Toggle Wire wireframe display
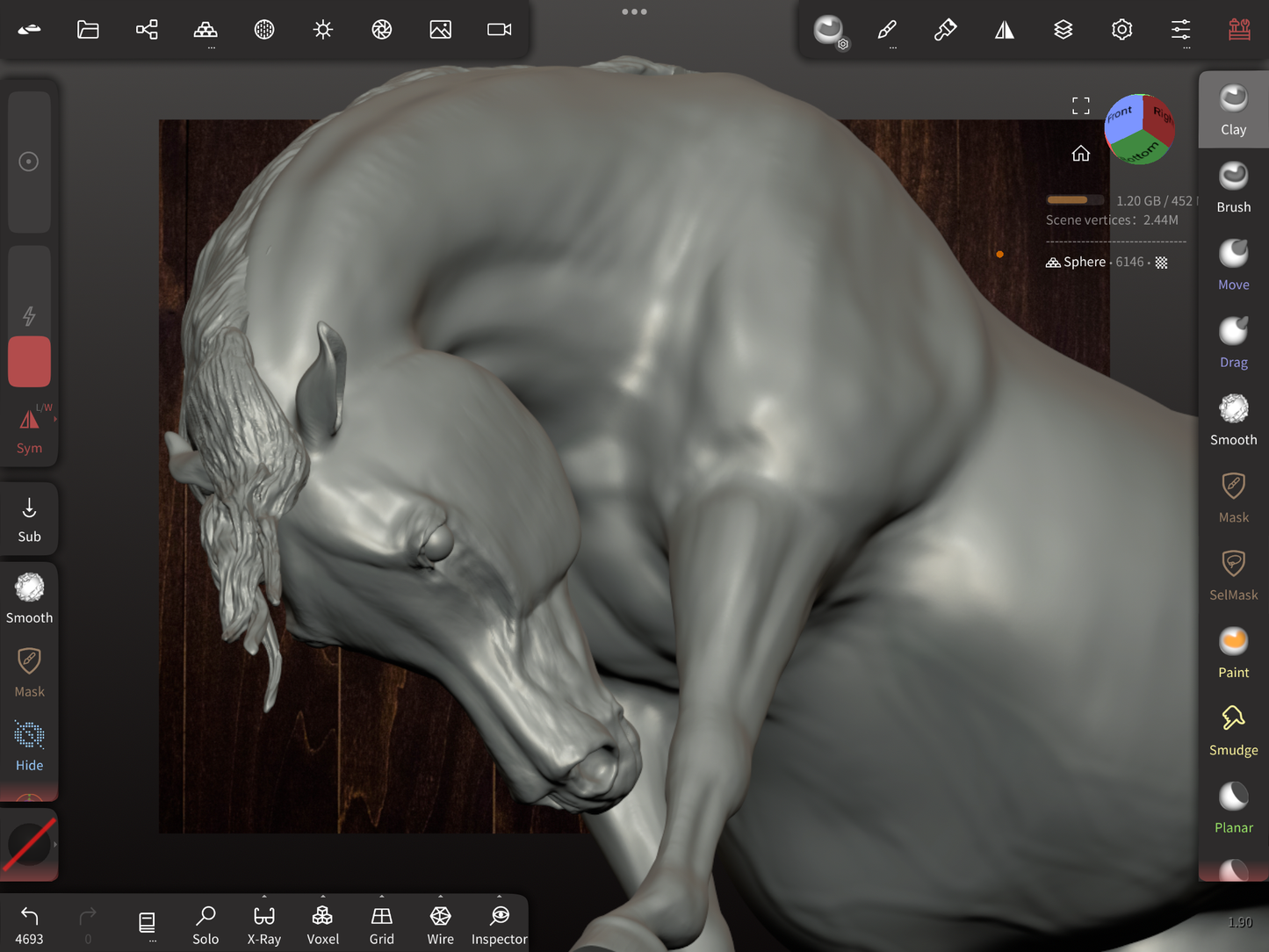The width and height of the screenshot is (1269, 952). (440, 926)
